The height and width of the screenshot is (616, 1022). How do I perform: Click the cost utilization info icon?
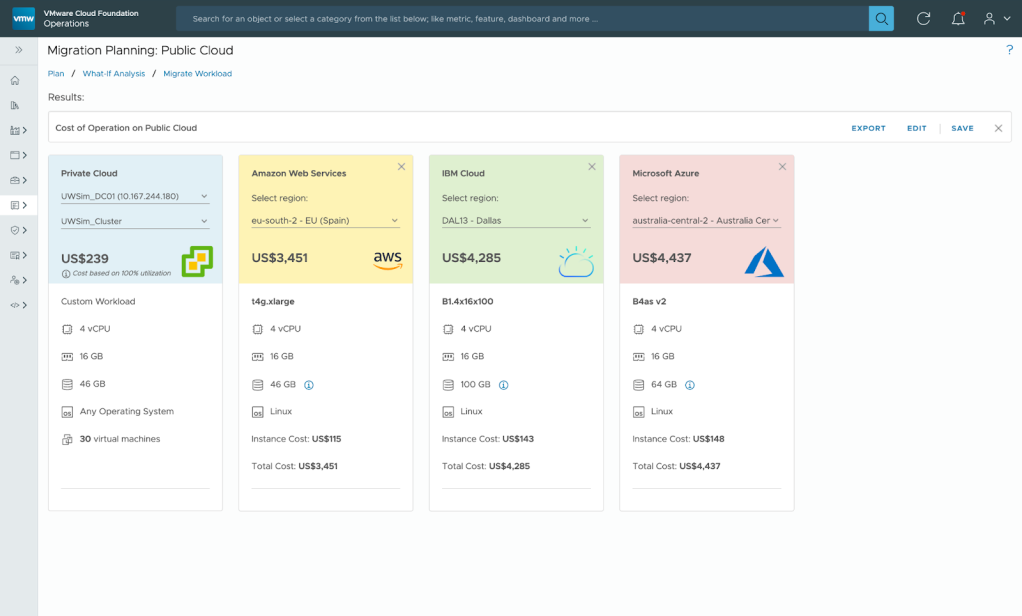click(66, 274)
